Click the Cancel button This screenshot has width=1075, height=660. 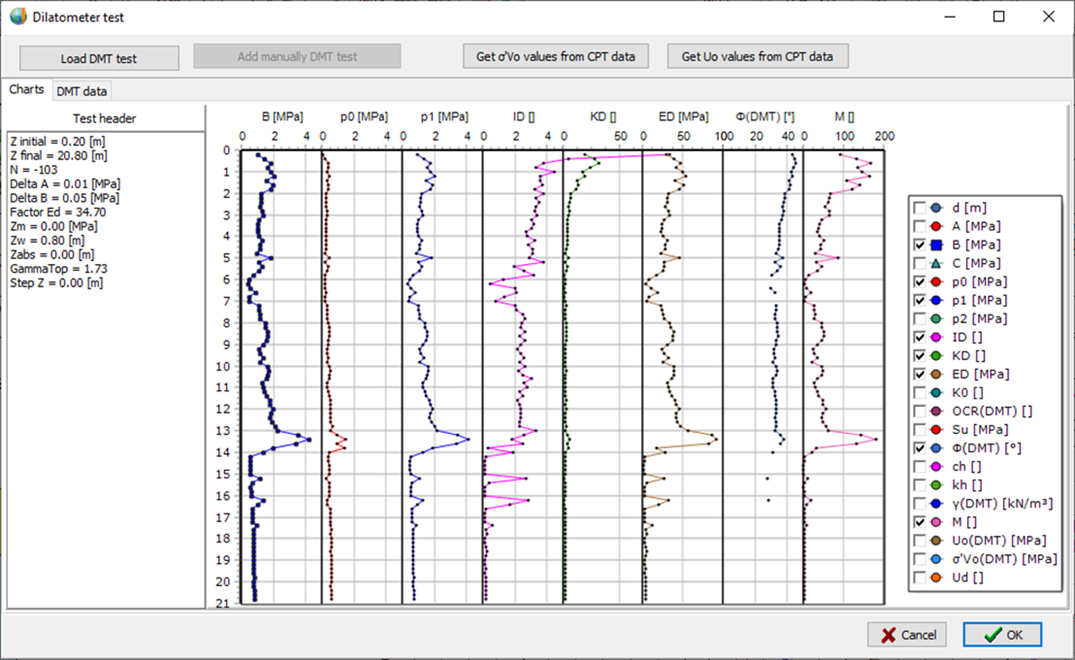pyautogui.click(x=907, y=635)
